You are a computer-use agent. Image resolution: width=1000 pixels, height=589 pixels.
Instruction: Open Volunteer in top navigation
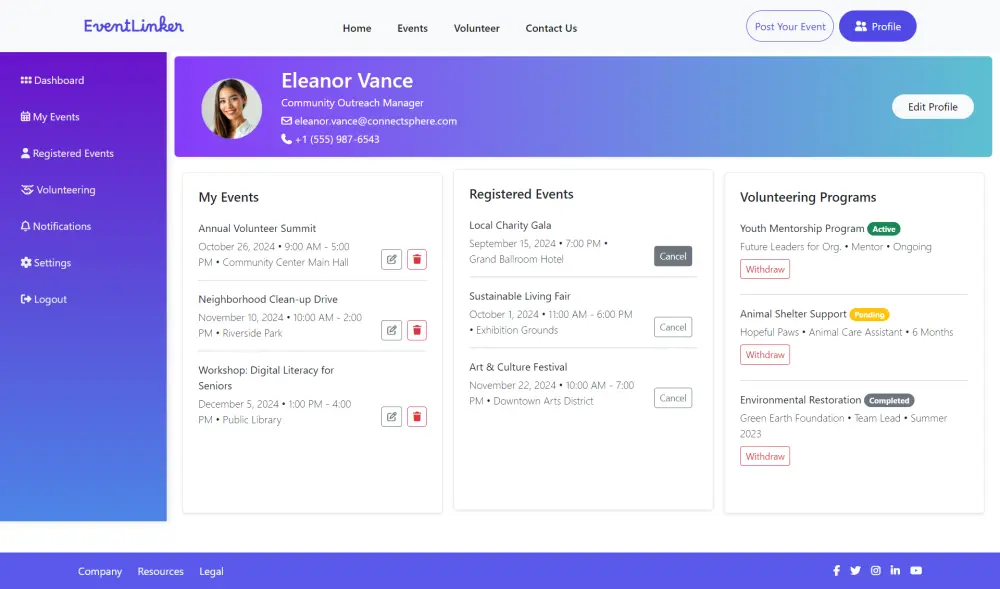tap(476, 28)
